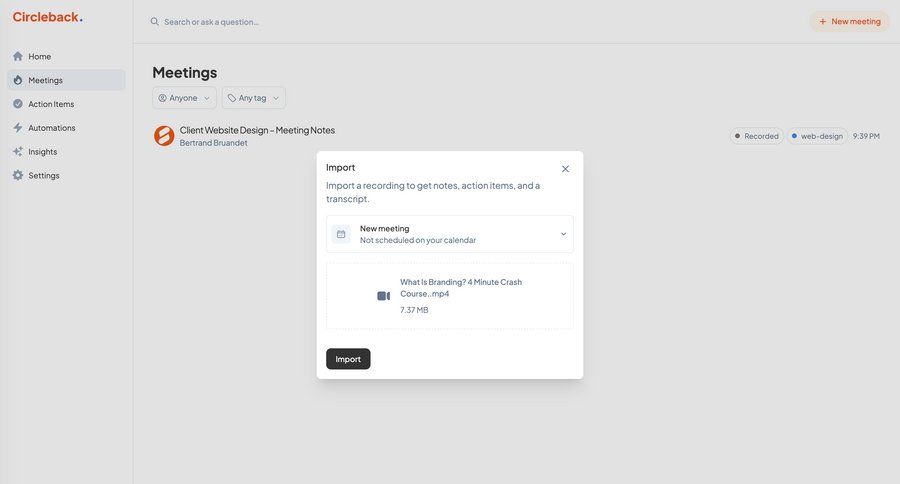
Task: Click the web-design tag badge
Action: tap(816, 136)
